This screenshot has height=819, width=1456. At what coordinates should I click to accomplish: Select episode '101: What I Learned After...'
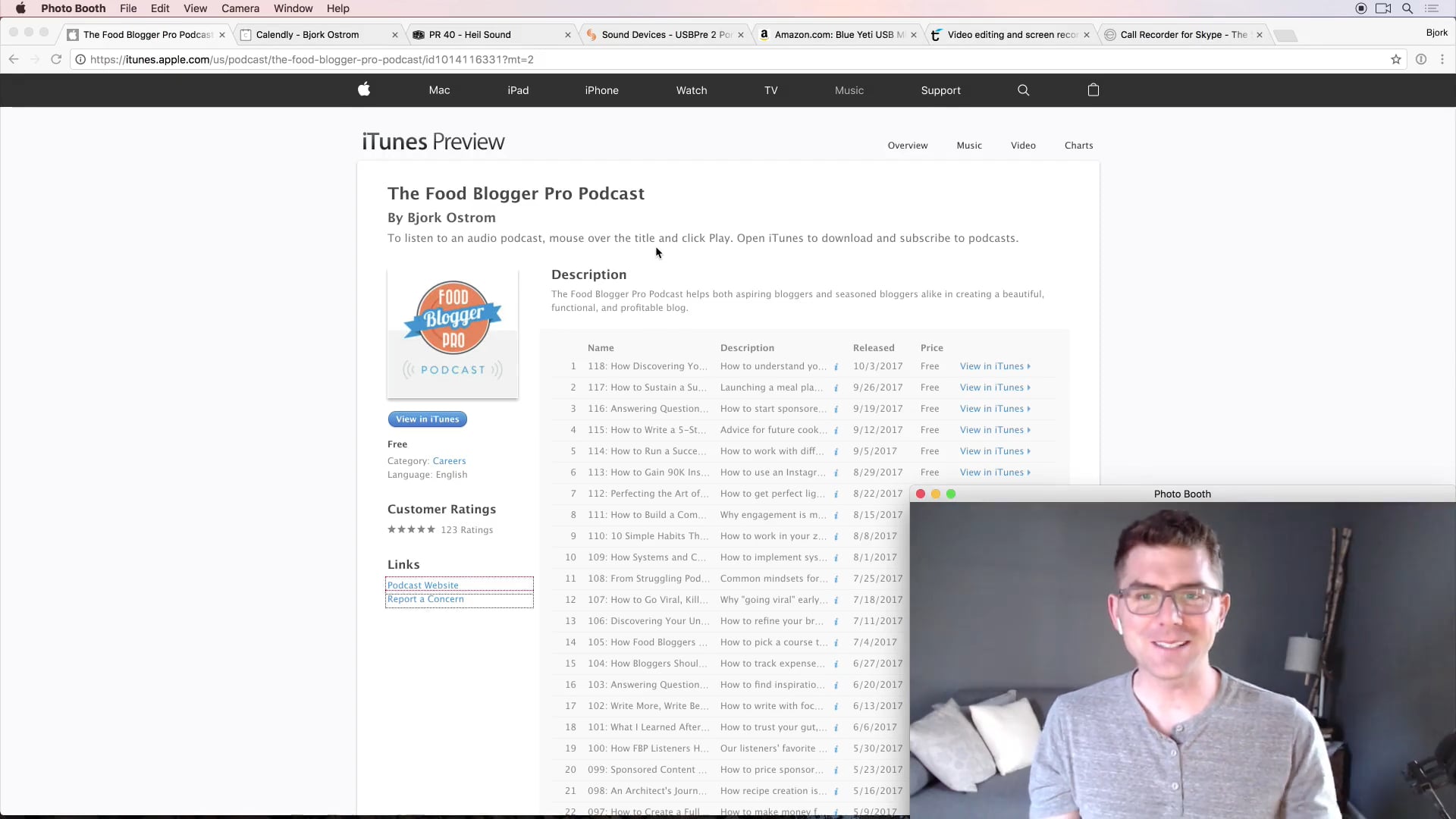(648, 727)
